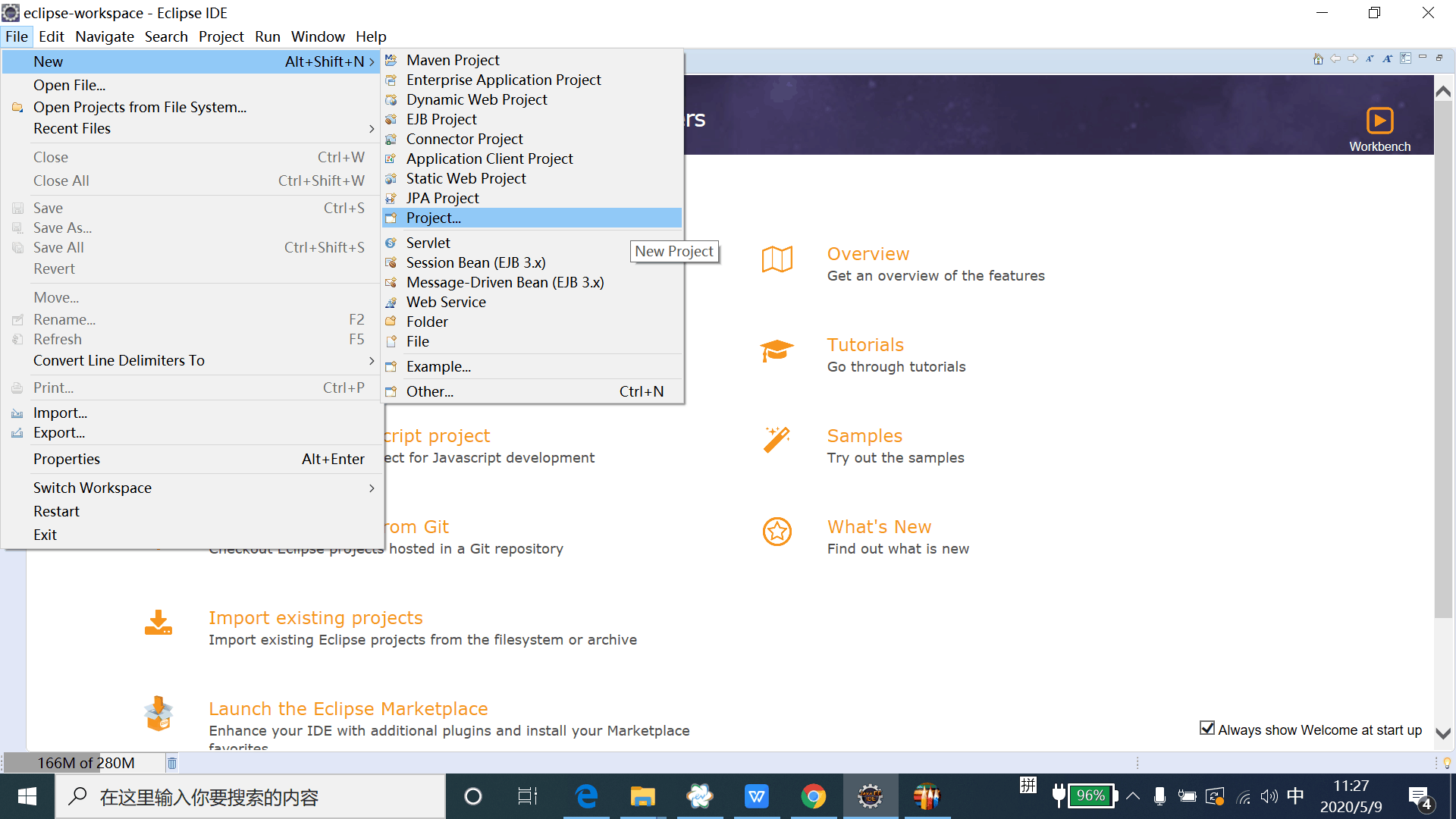Go to the Welcome home page icon

[x=1318, y=58]
